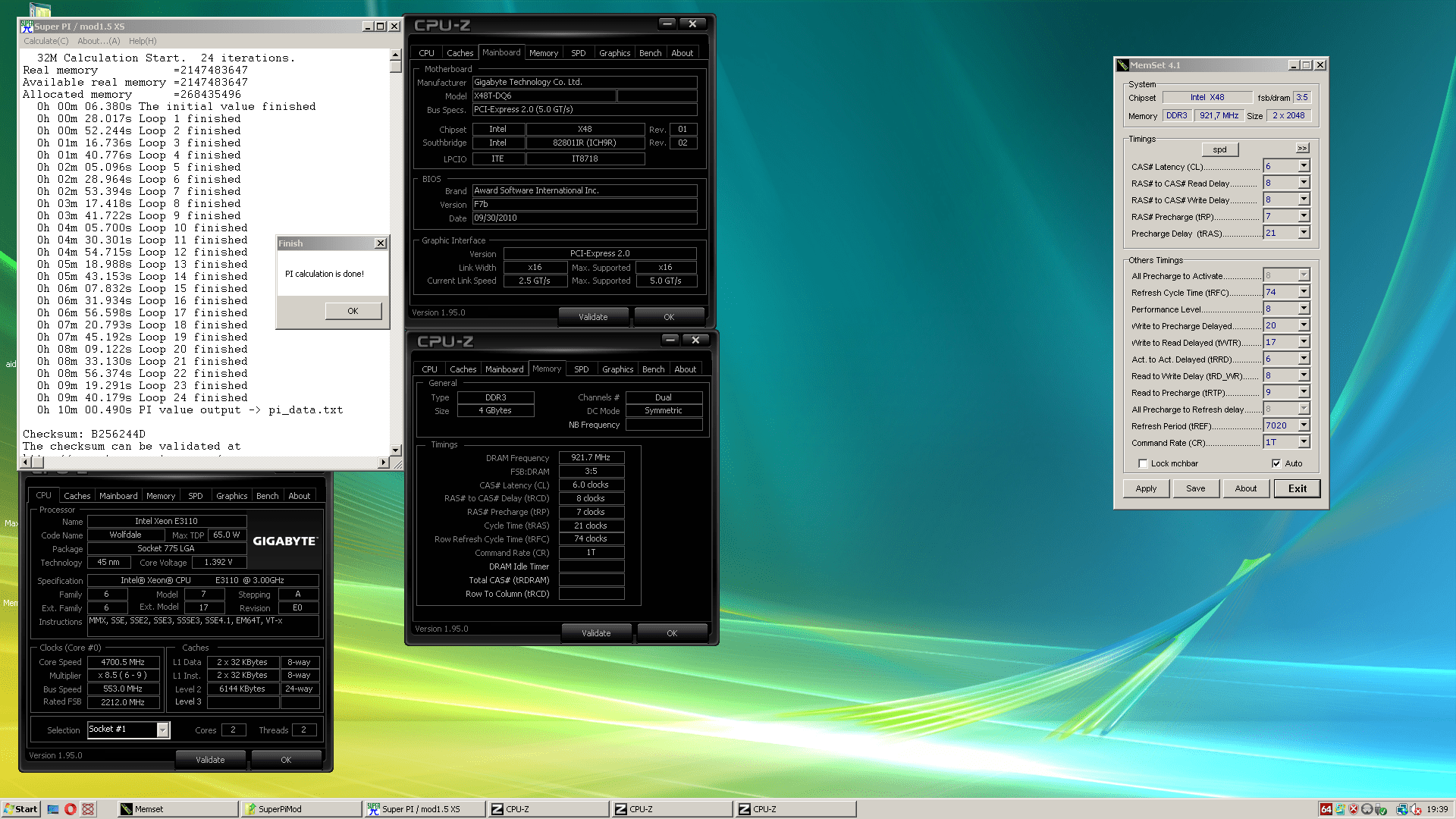Screen dimensions: 1456x819
Task: Open About tab in Memory CPU-Z window
Action: tap(685, 369)
